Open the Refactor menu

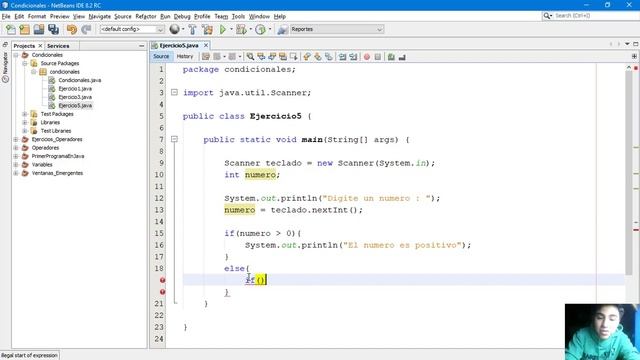click(x=146, y=16)
